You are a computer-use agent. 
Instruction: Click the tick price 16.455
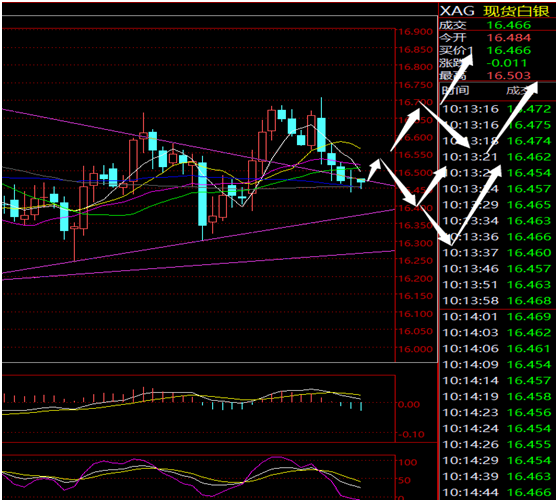(529, 445)
